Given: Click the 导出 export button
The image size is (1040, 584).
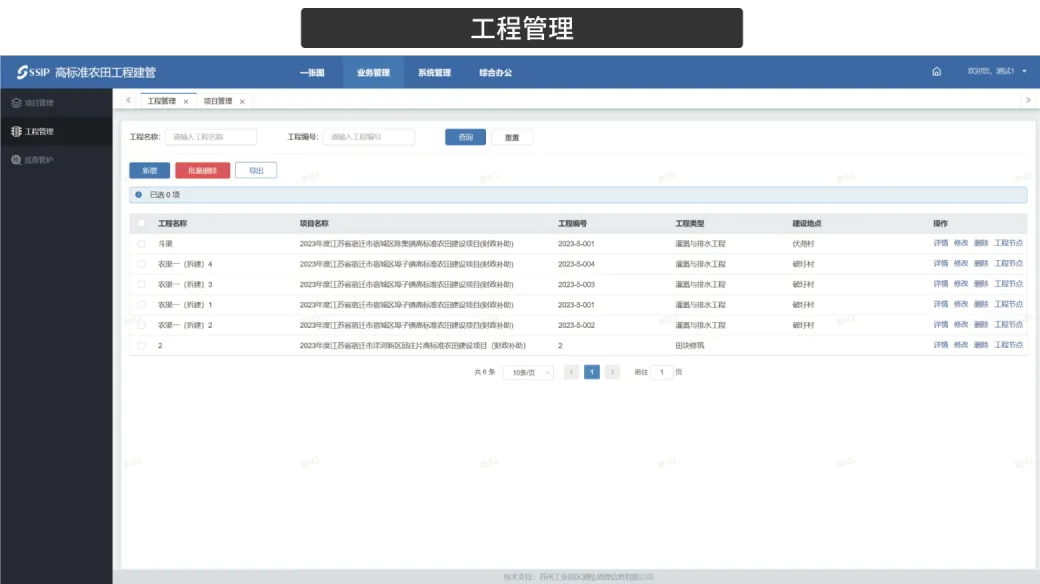Looking at the screenshot, I should (x=256, y=171).
